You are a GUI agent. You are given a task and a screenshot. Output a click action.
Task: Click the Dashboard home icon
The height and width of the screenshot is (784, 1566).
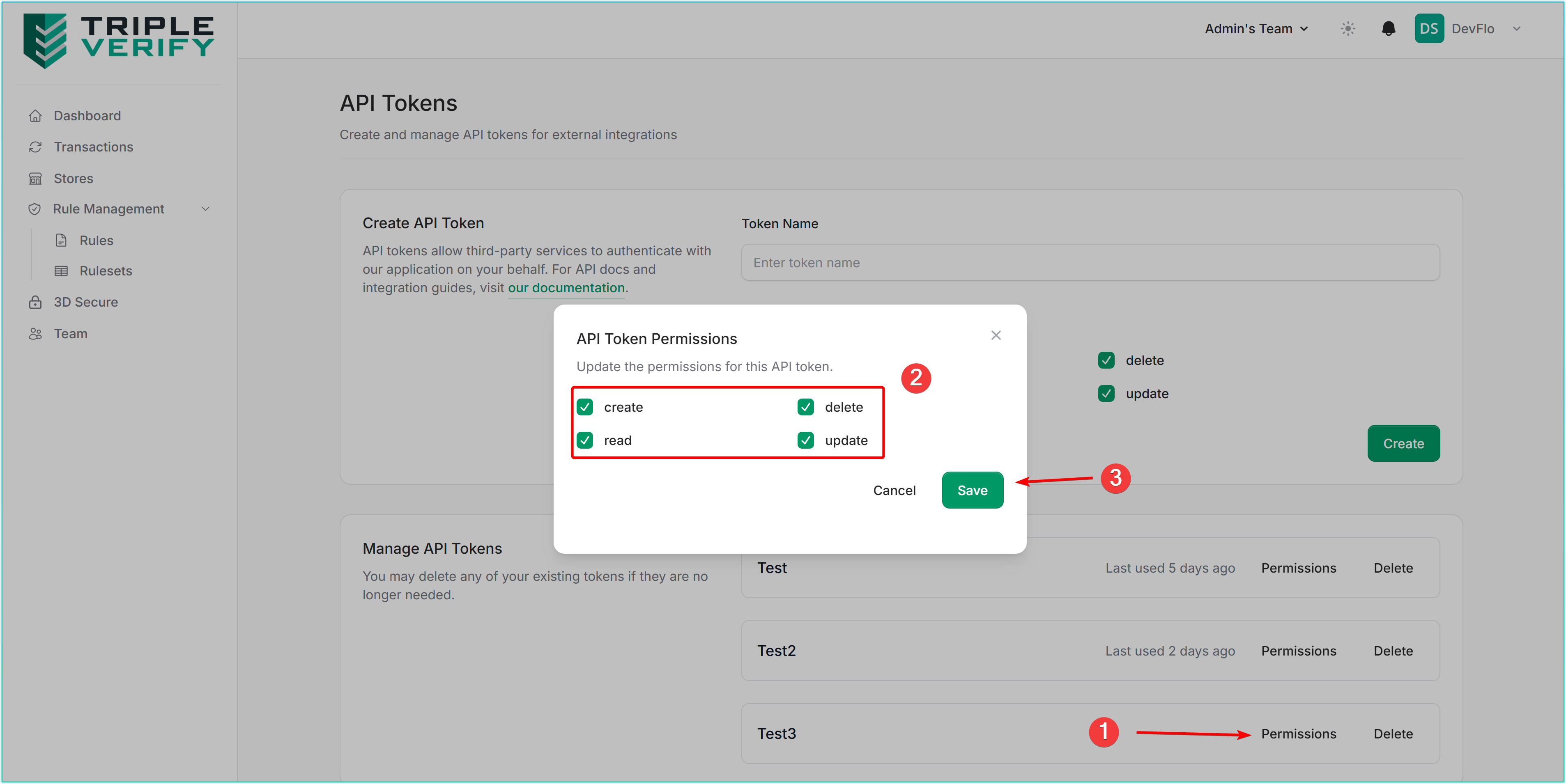point(35,115)
